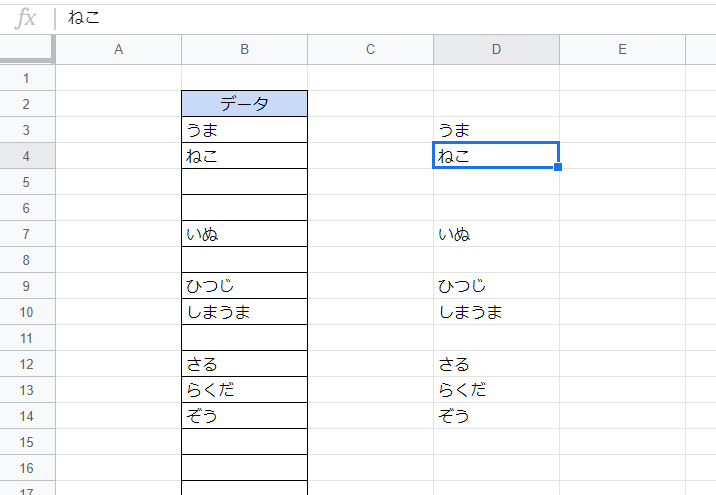Select cell B10 with しまうま
716x495 pixels.
tap(244, 312)
